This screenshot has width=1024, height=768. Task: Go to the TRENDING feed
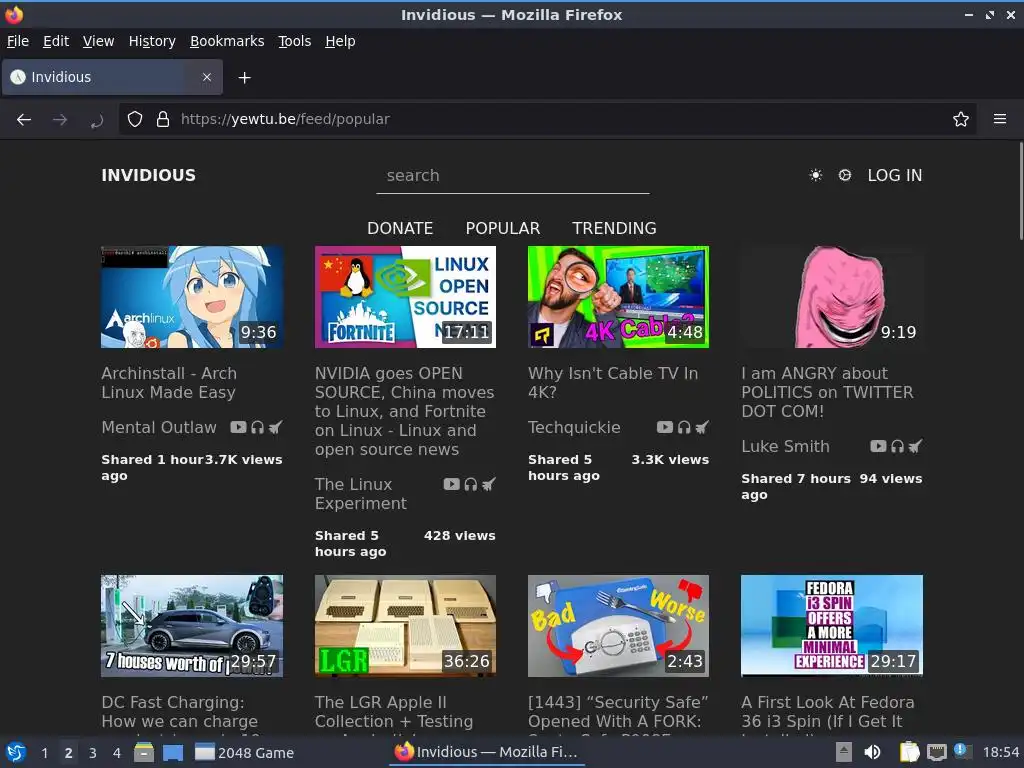point(615,228)
